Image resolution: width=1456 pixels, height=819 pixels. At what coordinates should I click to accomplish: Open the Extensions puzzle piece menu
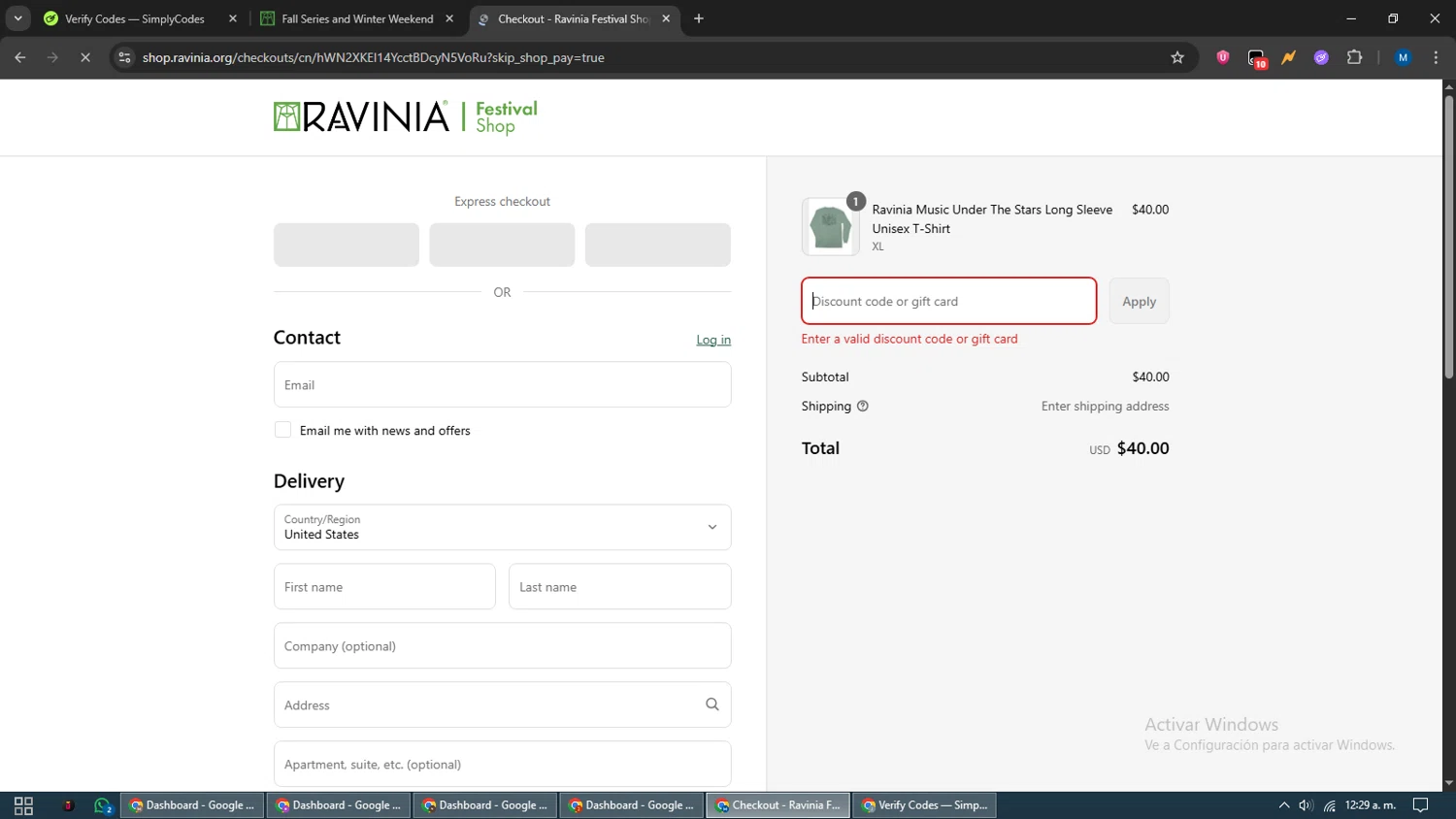(1355, 57)
